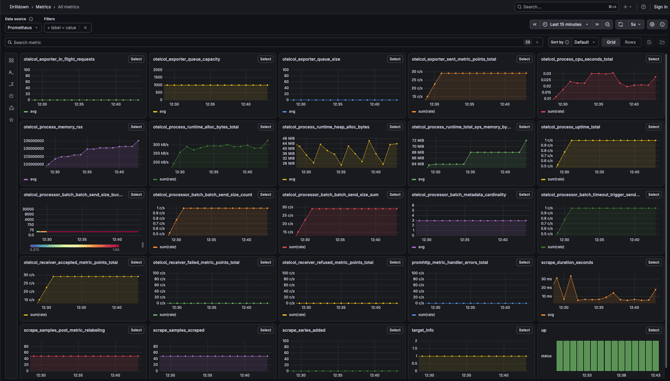Select the target_info metric
This screenshot has height=381, width=670.
tap(524, 330)
